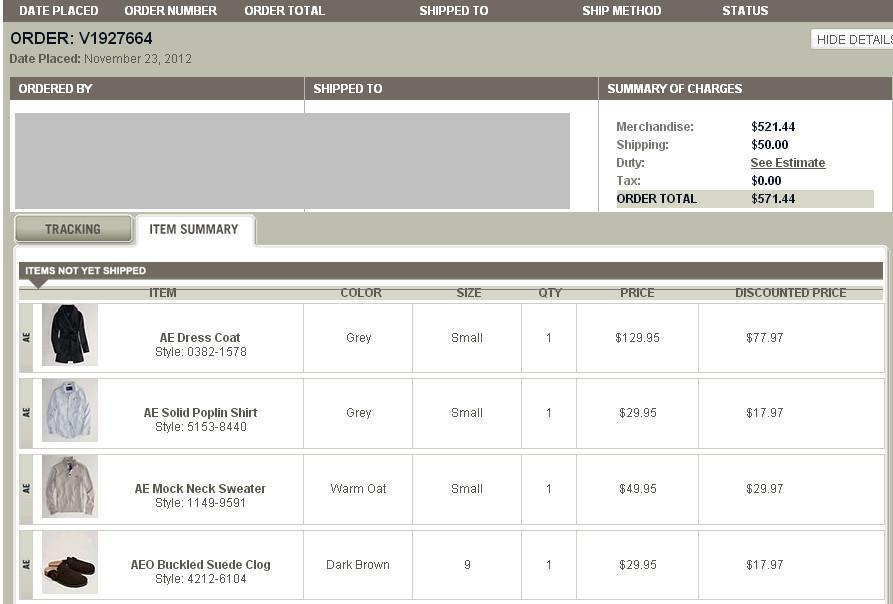Image resolution: width=893 pixels, height=604 pixels.
Task: Click the size 9 cell for clog
Action: pyautogui.click(x=467, y=565)
